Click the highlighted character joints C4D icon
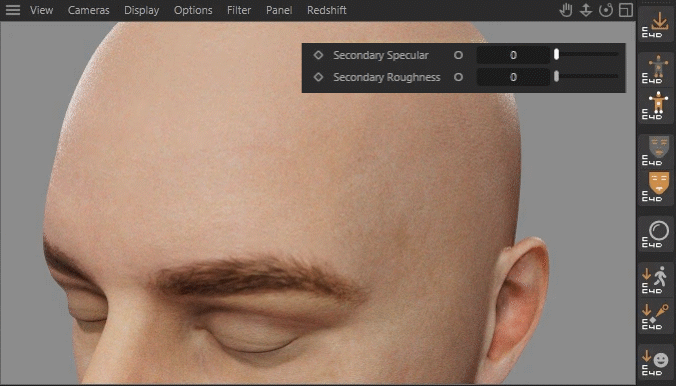676x386 pixels. 656,105
